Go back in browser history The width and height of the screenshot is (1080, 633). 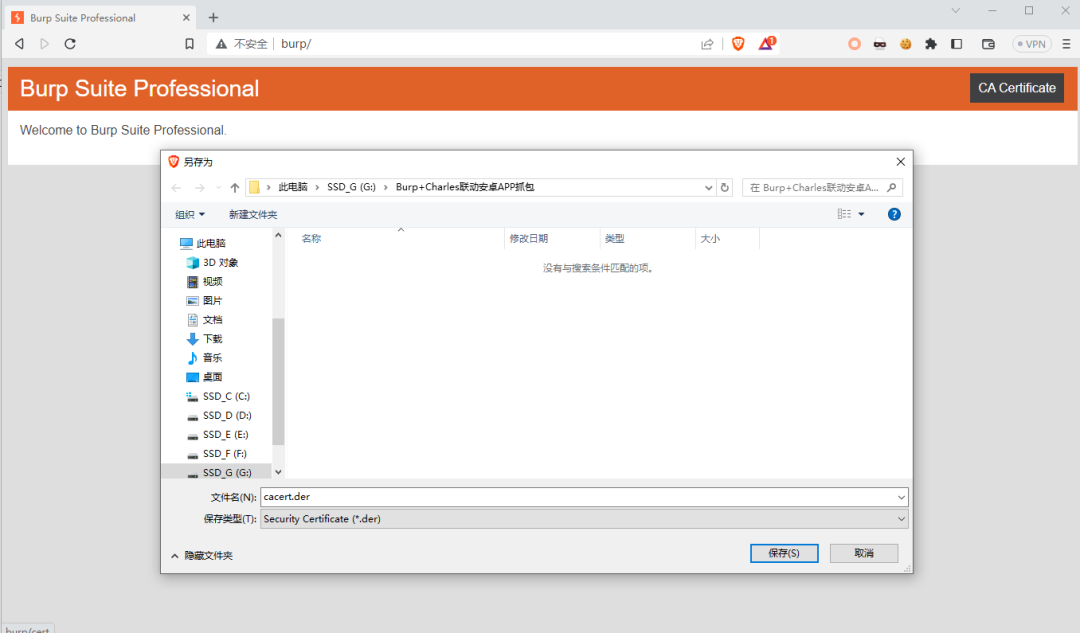coord(19,44)
